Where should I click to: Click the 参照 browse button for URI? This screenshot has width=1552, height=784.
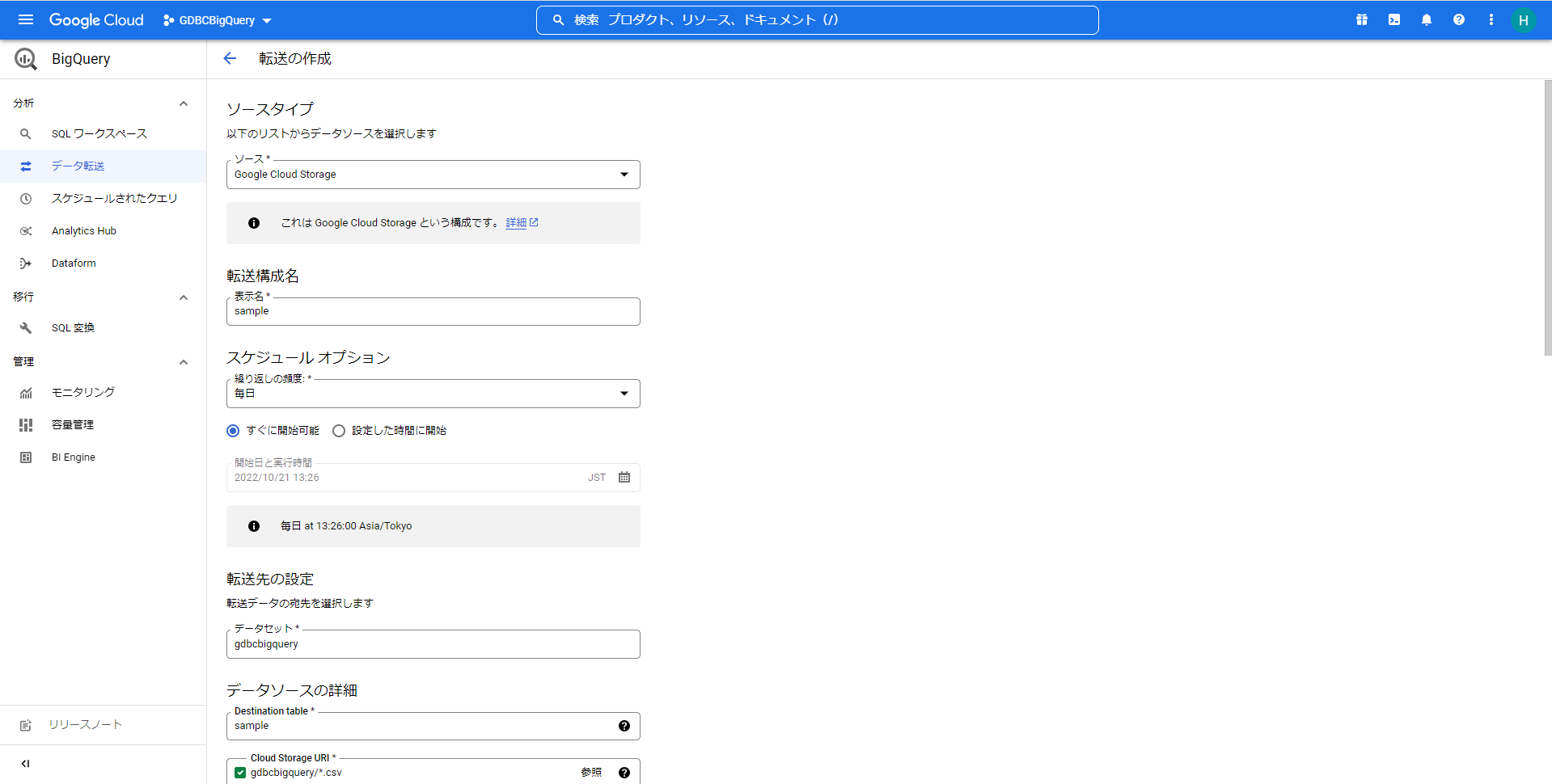[591, 773]
